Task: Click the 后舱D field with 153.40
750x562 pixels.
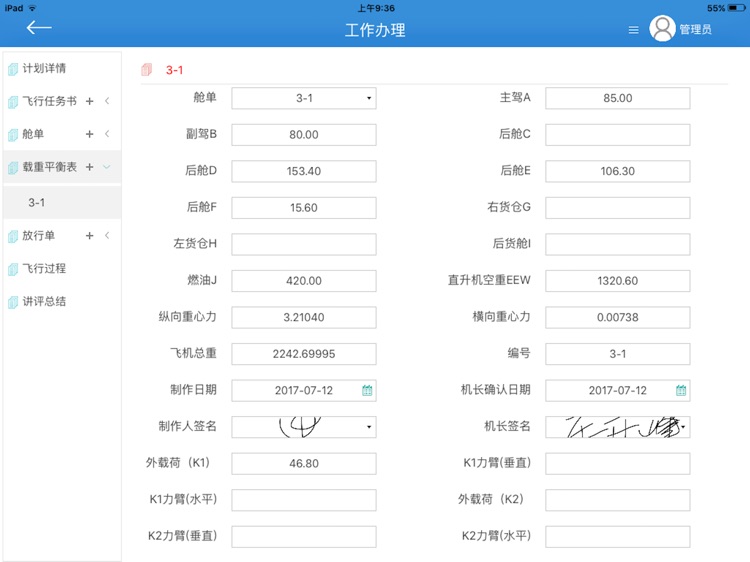Action: 304,171
